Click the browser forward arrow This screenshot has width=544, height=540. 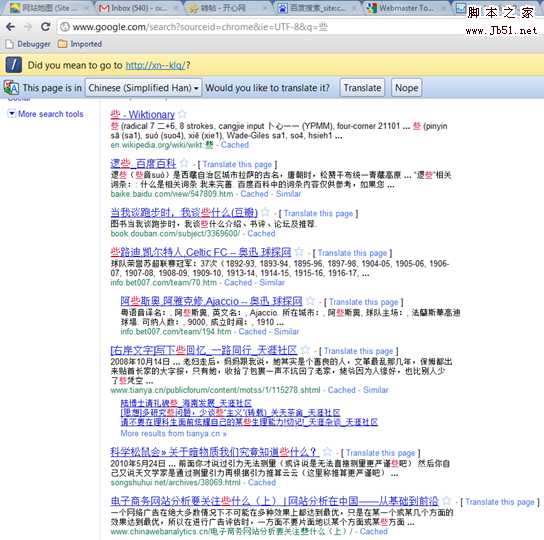[28, 27]
